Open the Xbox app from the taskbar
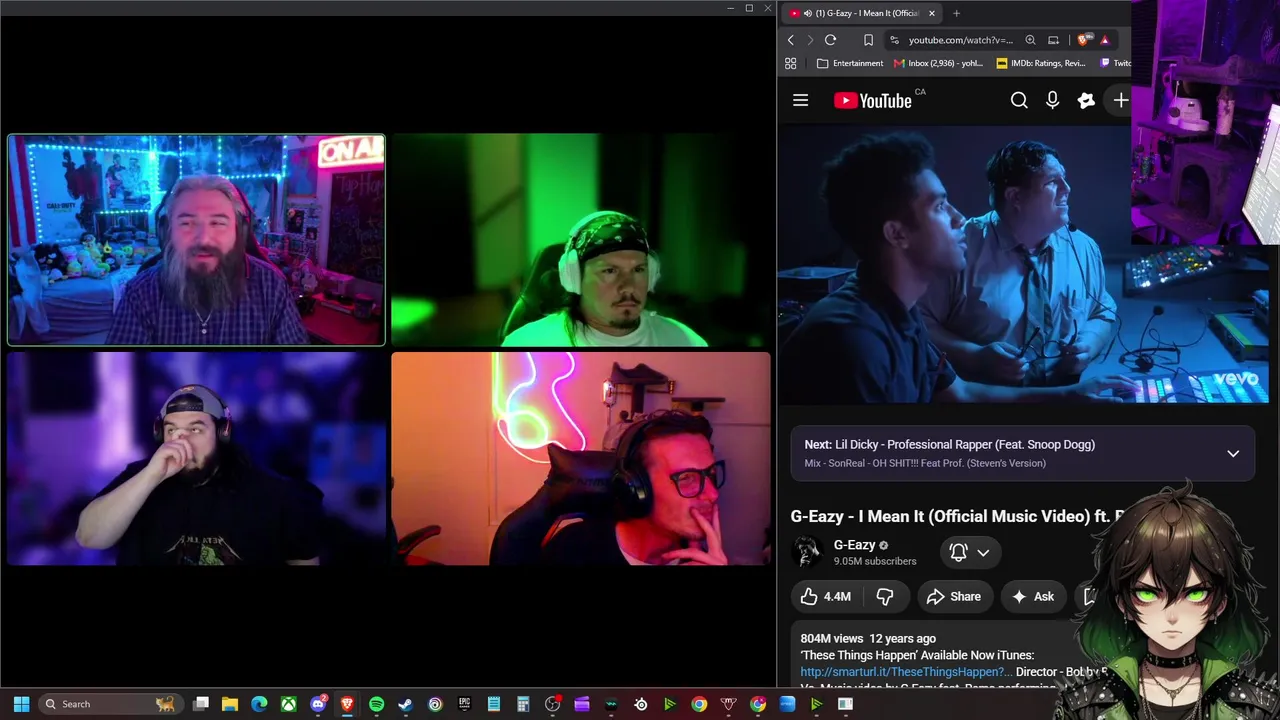 click(x=288, y=704)
